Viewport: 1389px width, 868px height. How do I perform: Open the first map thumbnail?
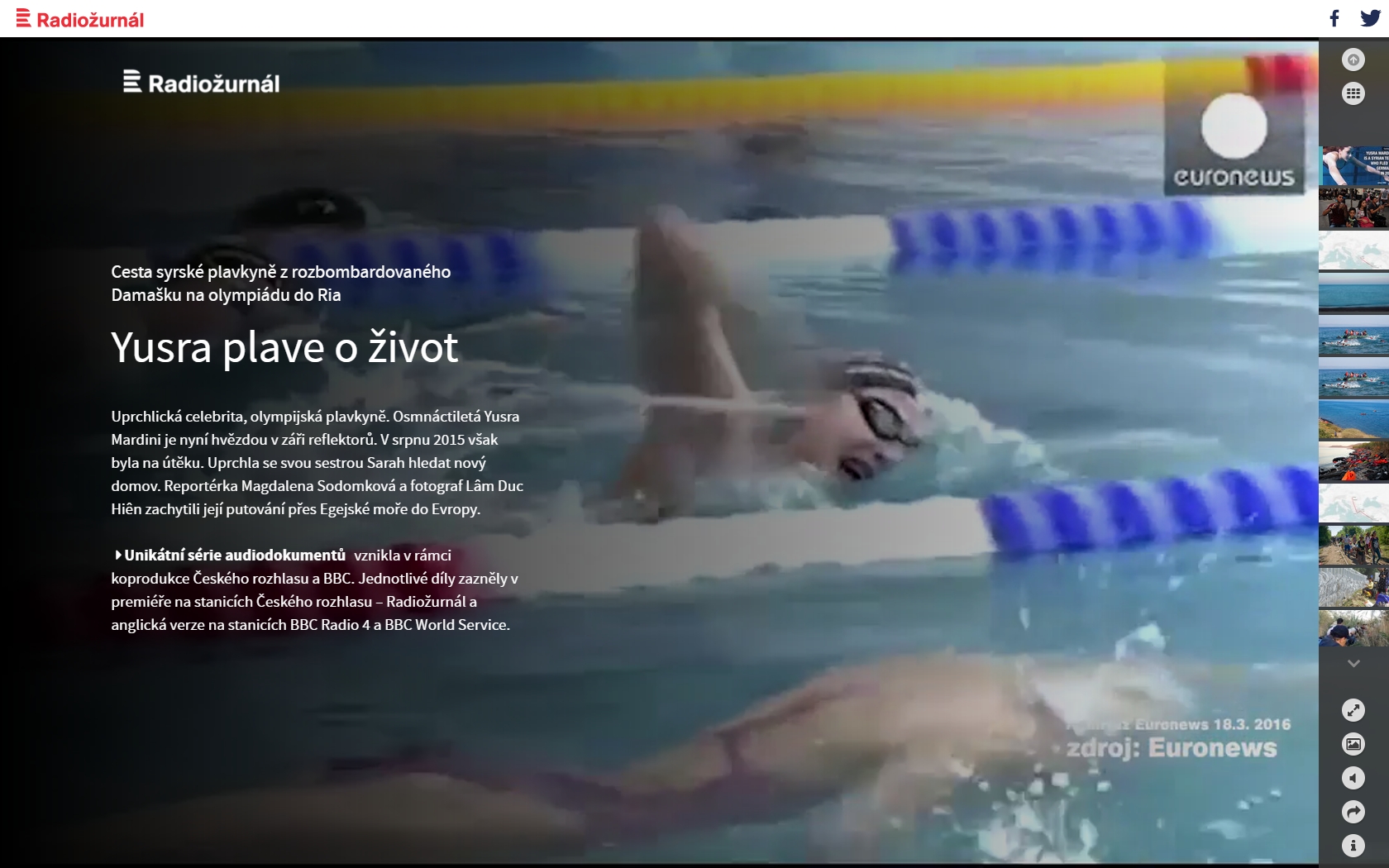click(1353, 250)
